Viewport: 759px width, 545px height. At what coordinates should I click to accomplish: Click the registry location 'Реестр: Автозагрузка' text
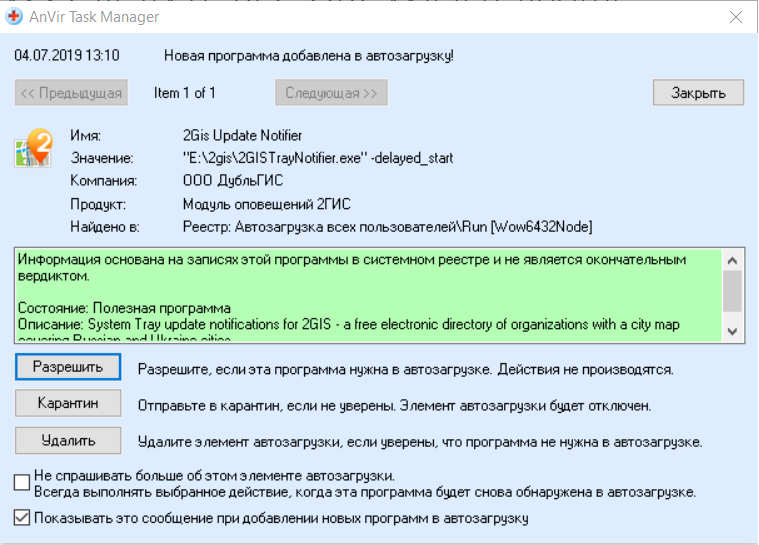click(x=387, y=227)
